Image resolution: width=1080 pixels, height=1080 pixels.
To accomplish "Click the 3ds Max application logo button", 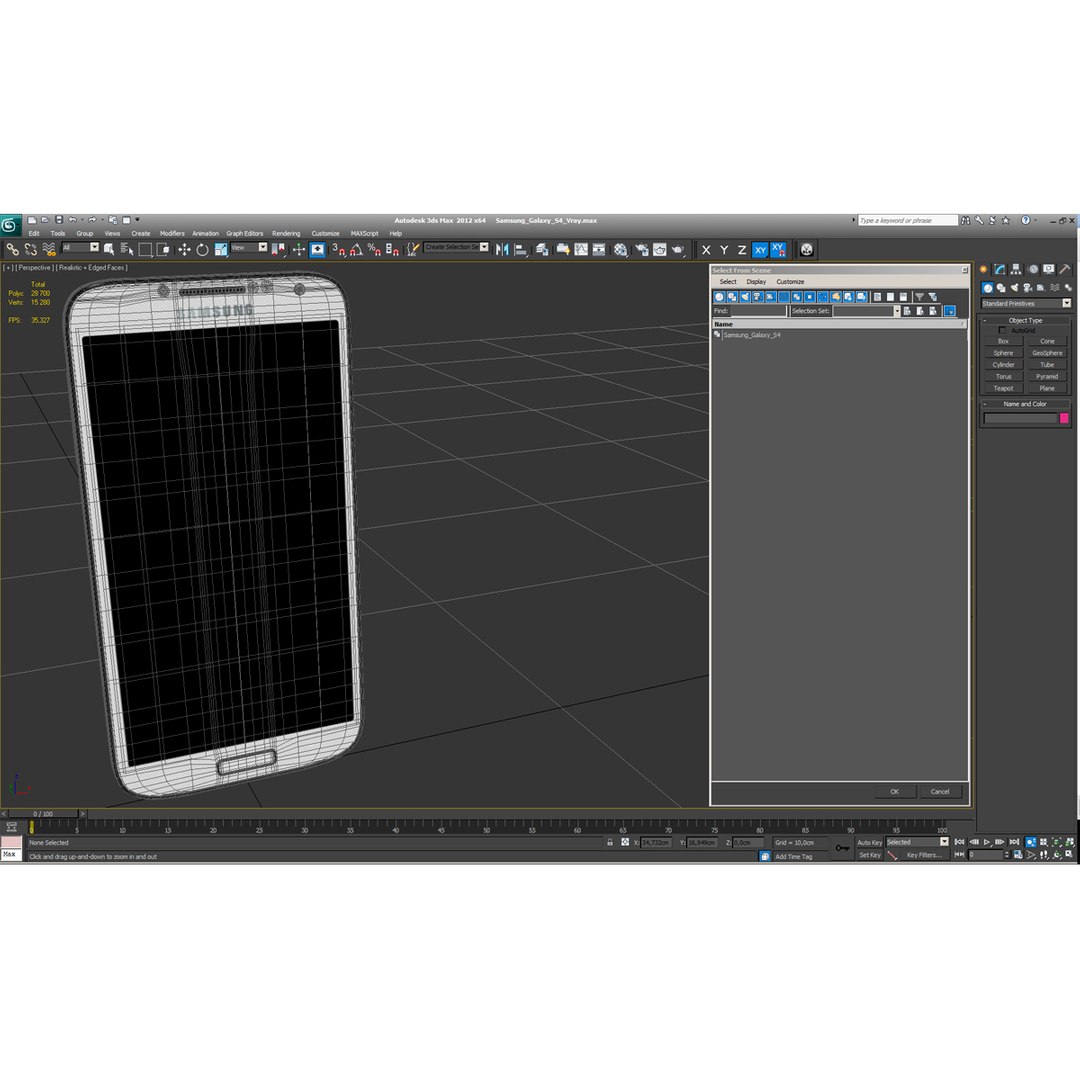I will pyautogui.click(x=10, y=225).
